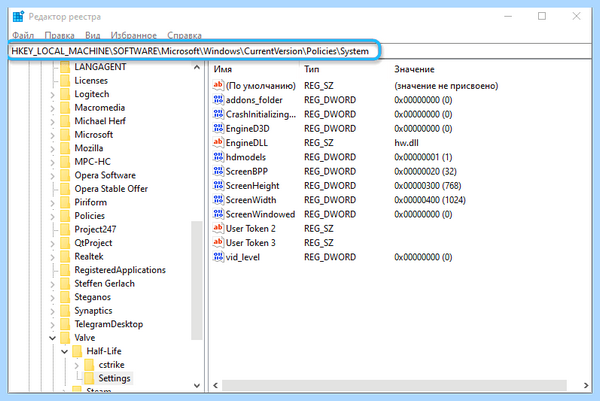Collapse the Valve key
600x401 pixels.
pyautogui.click(x=52, y=338)
